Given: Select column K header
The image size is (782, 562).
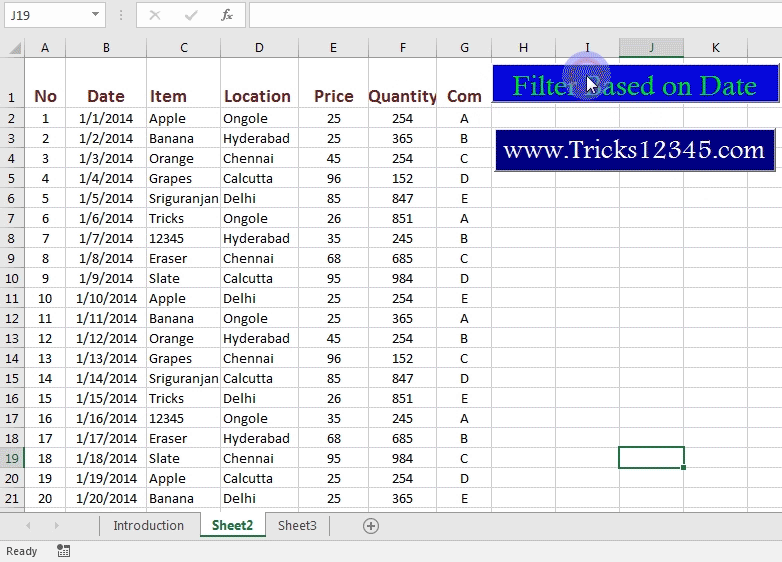Looking at the screenshot, I should pos(716,48).
